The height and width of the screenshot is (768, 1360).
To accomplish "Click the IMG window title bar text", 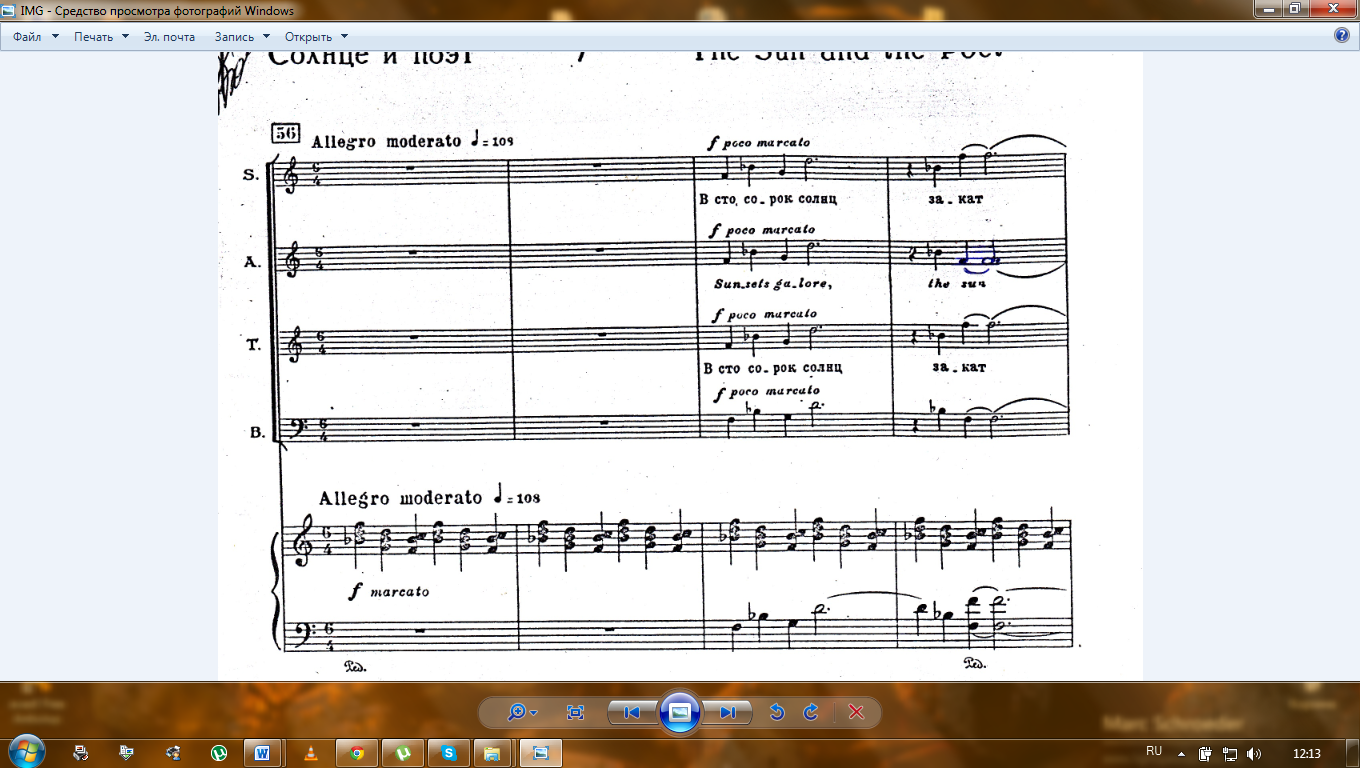I will tap(157, 10).
